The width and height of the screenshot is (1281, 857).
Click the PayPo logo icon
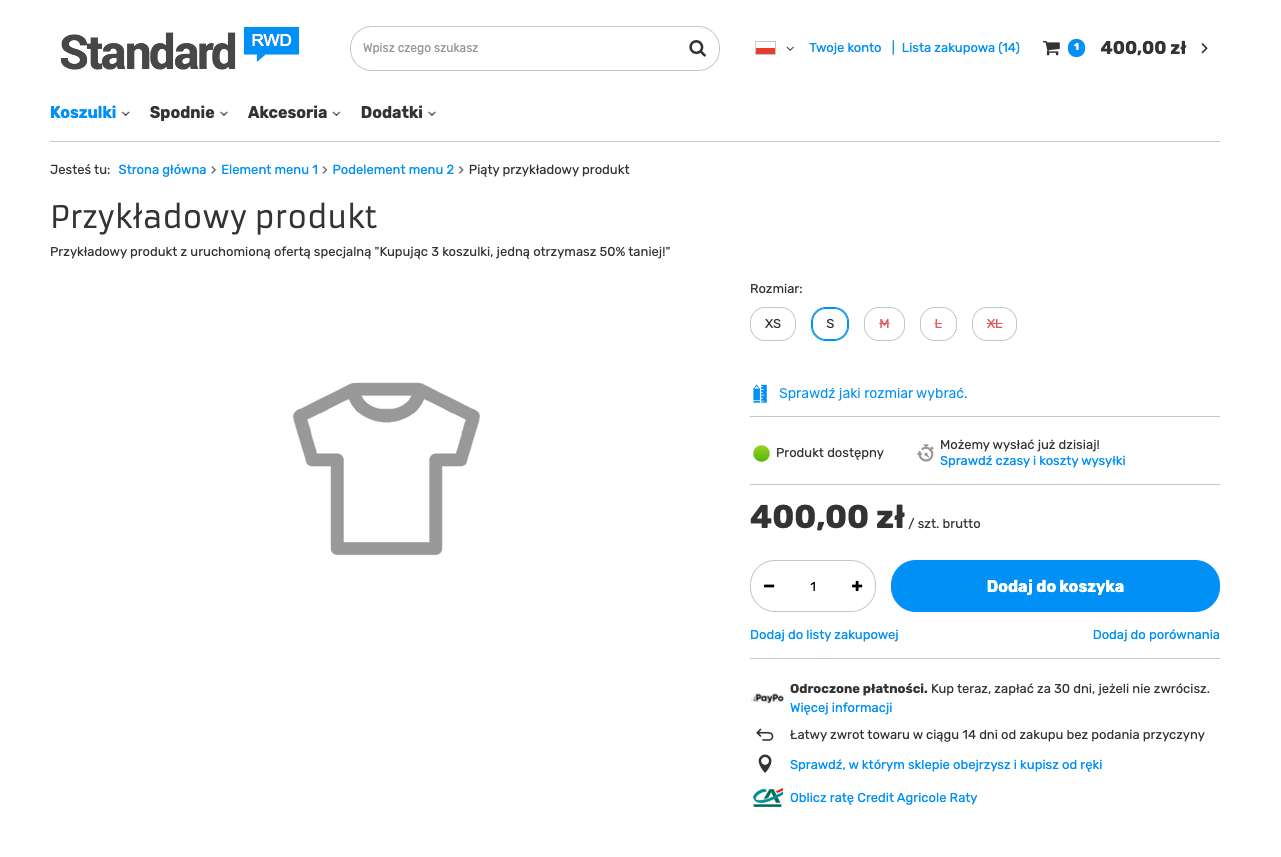[767, 698]
